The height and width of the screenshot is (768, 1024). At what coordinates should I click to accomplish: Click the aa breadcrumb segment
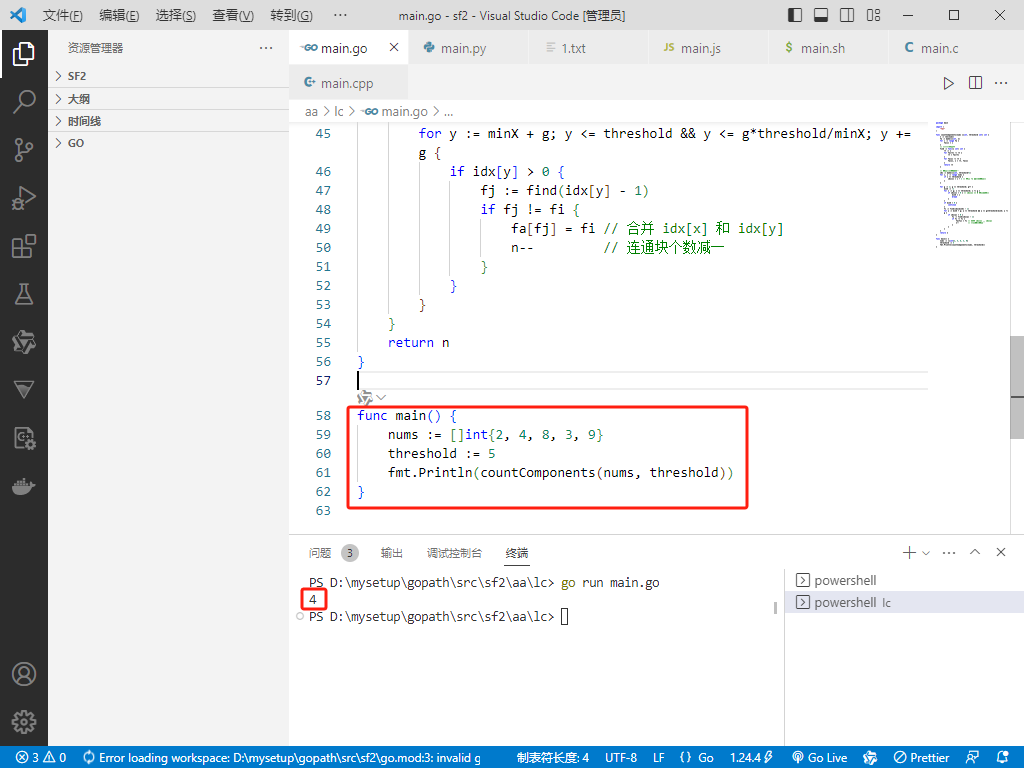[x=311, y=112]
